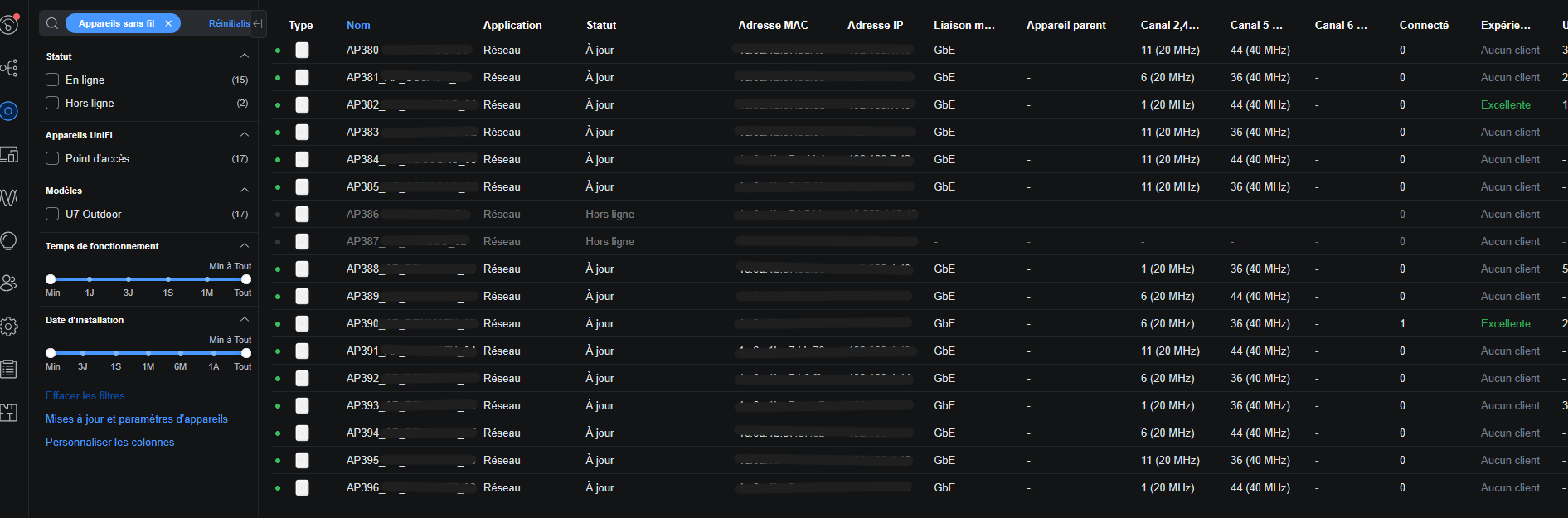This screenshot has width=1568, height=518.
Task: Sort the table by 'Nom' column
Action: (x=358, y=25)
